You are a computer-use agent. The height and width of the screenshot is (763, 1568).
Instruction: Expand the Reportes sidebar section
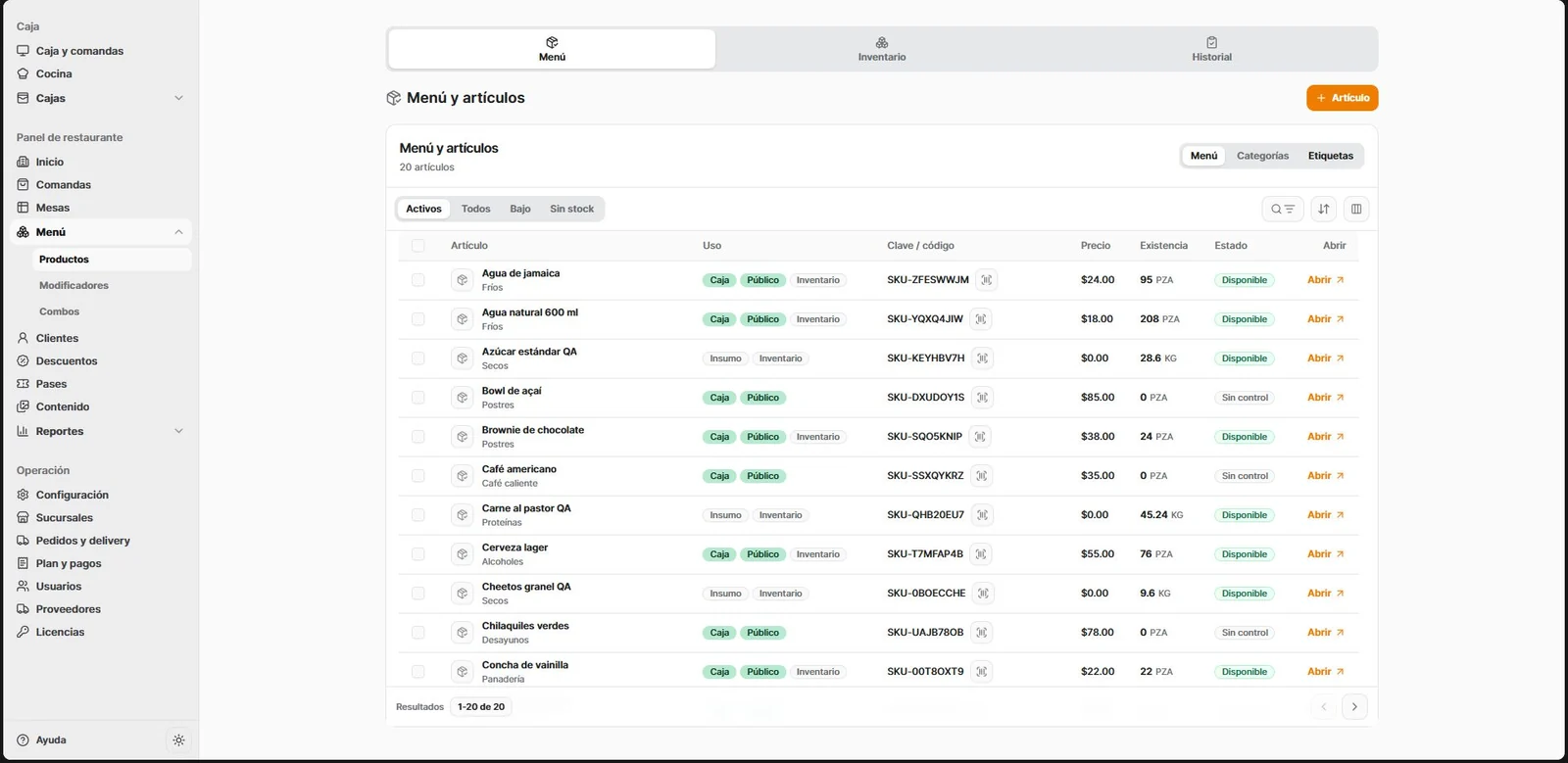tap(178, 431)
